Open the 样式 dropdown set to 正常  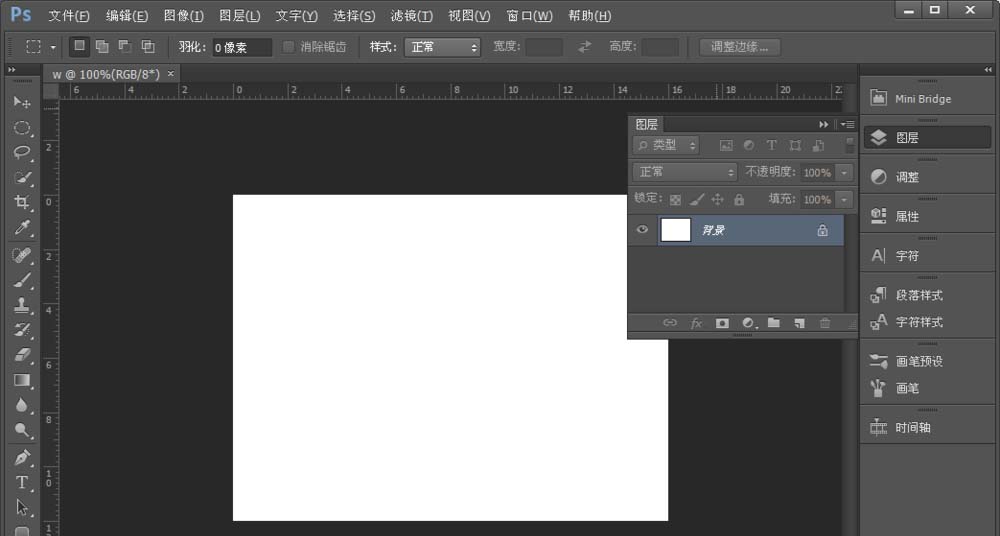(x=442, y=47)
